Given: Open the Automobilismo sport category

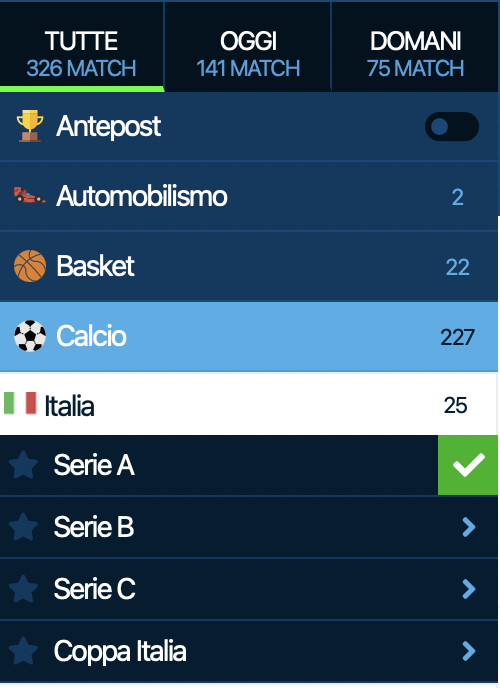Looking at the screenshot, I should pyautogui.click(x=249, y=196).
